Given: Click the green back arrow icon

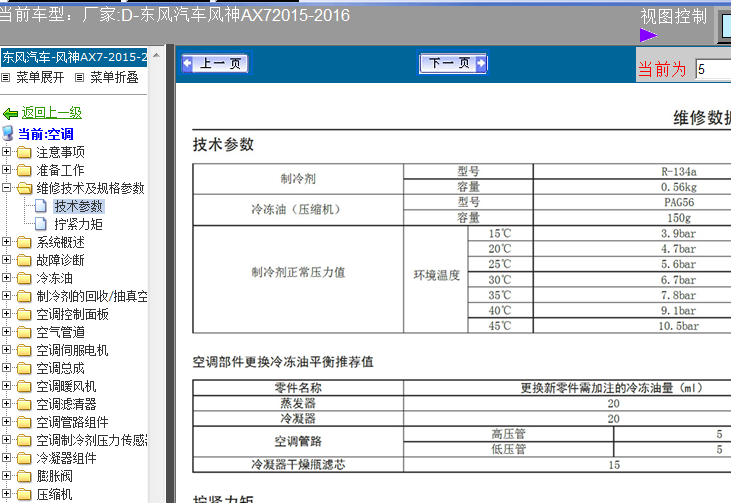Looking at the screenshot, I should (x=10, y=113).
